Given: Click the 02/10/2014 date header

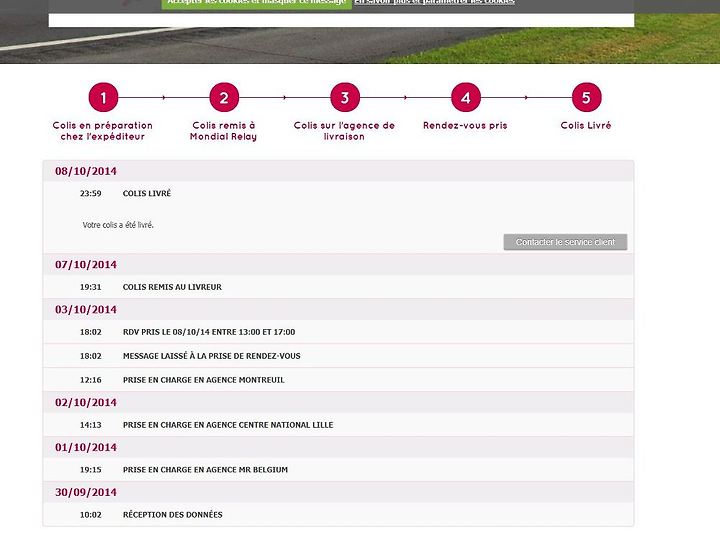Looking at the screenshot, I should point(338,402).
